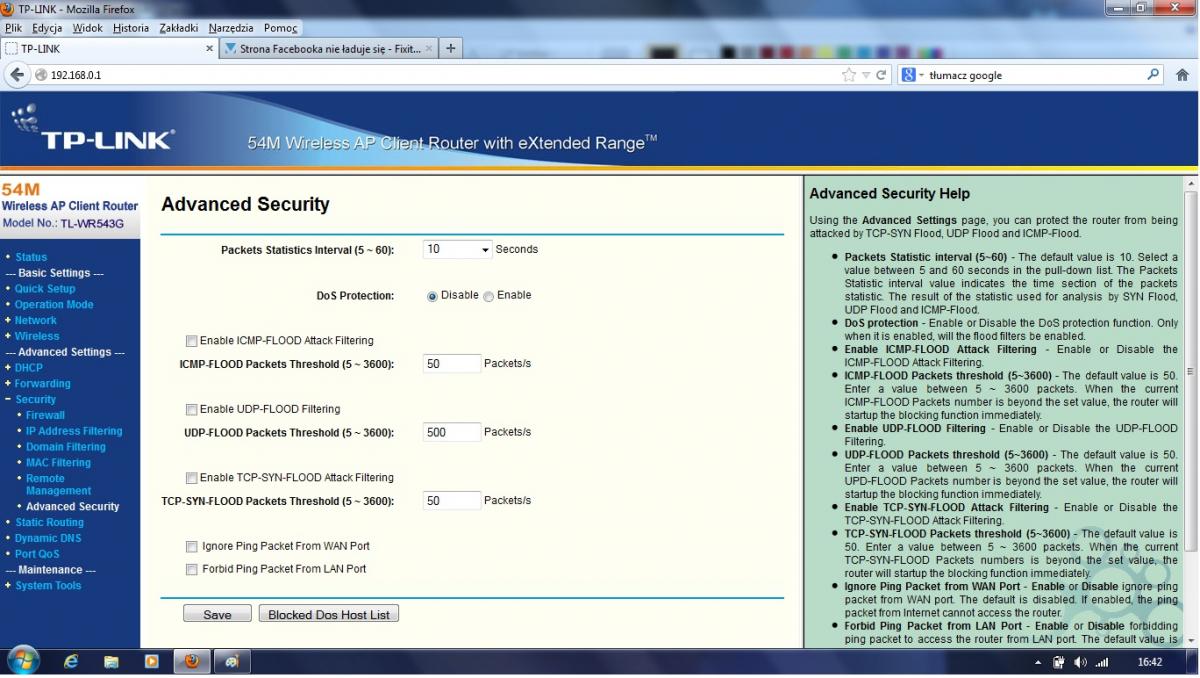This screenshot has width=1200, height=678.
Task: Open Remote Management link
Action: click(x=58, y=485)
